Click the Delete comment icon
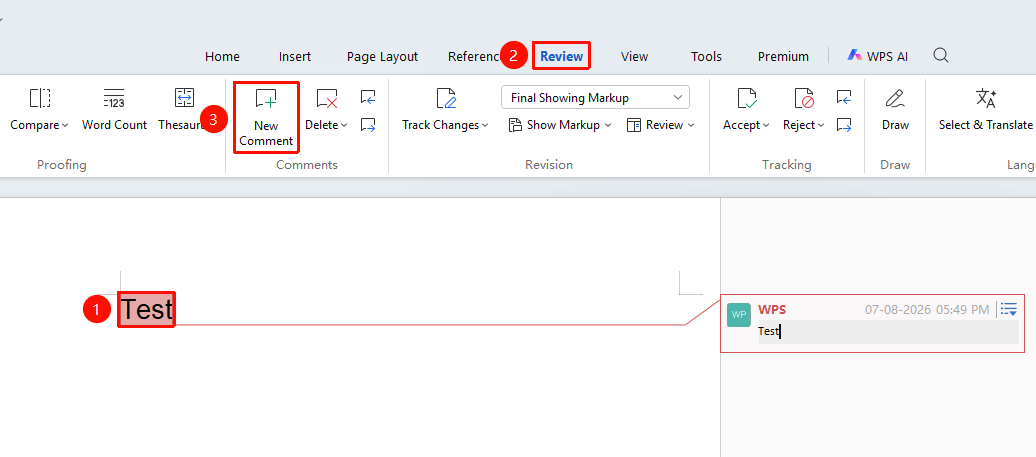1036x457 pixels. [326, 98]
